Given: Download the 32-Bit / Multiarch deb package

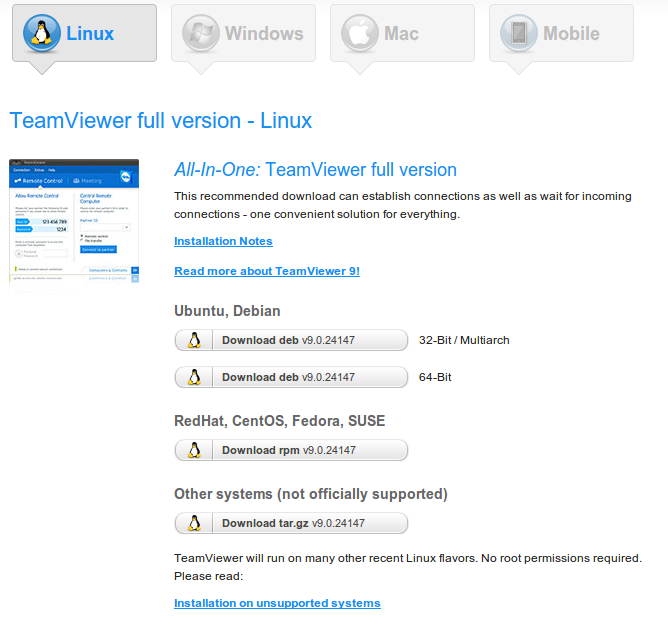Looking at the screenshot, I should (291, 340).
